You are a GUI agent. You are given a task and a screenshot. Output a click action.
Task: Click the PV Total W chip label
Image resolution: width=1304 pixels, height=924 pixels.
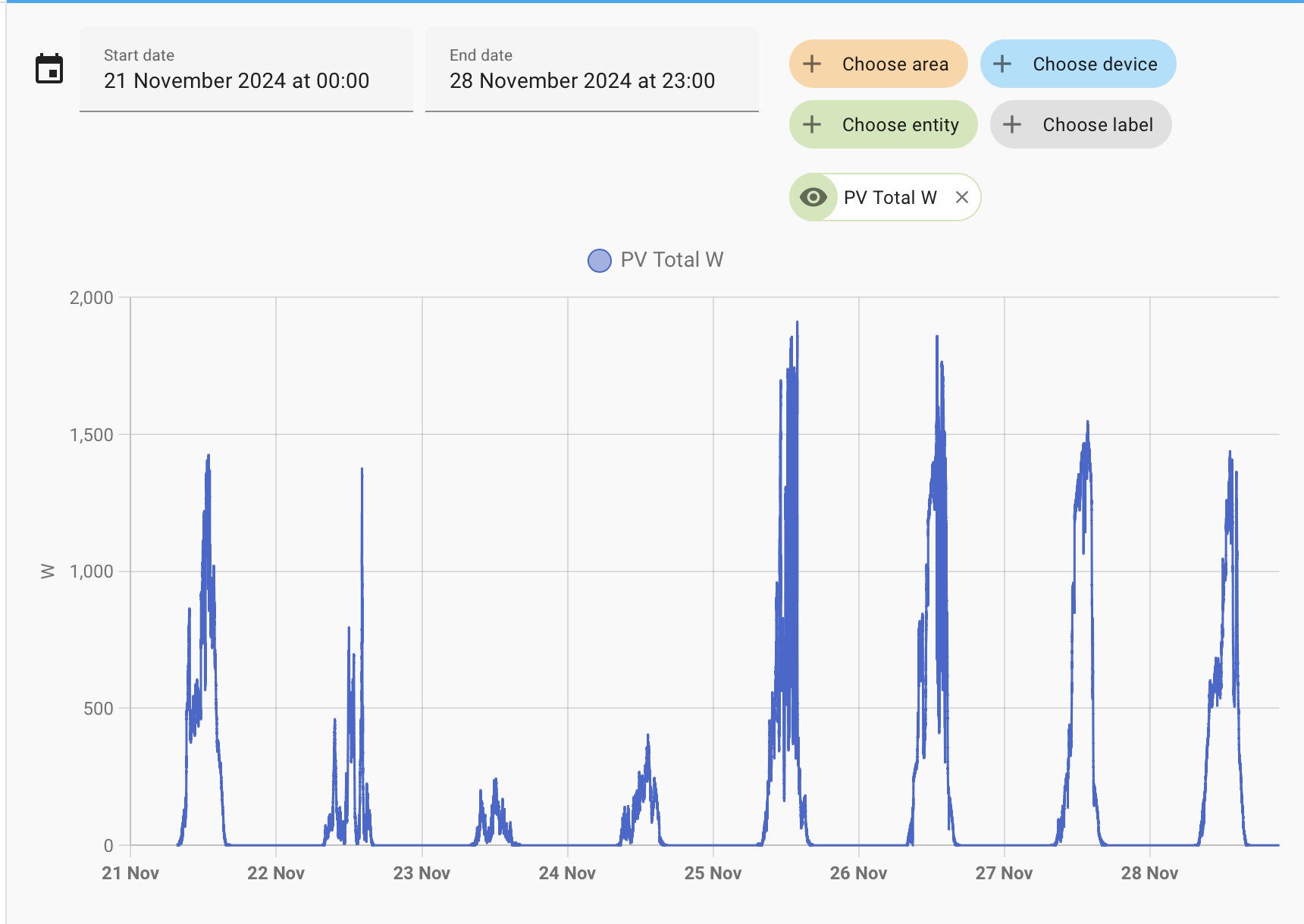point(890,197)
